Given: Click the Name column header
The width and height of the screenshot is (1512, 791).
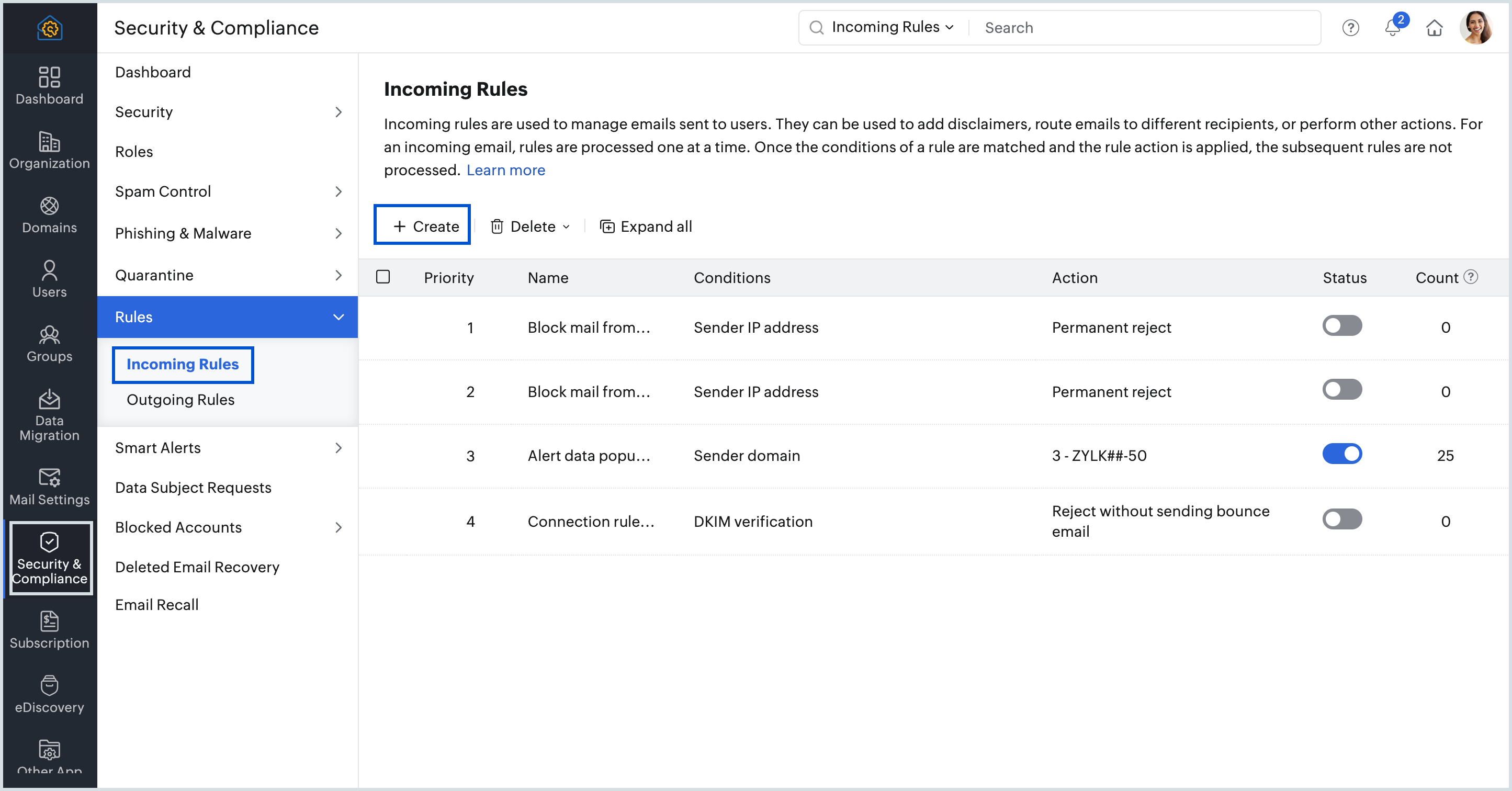Looking at the screenshot, I should [548, 278].
